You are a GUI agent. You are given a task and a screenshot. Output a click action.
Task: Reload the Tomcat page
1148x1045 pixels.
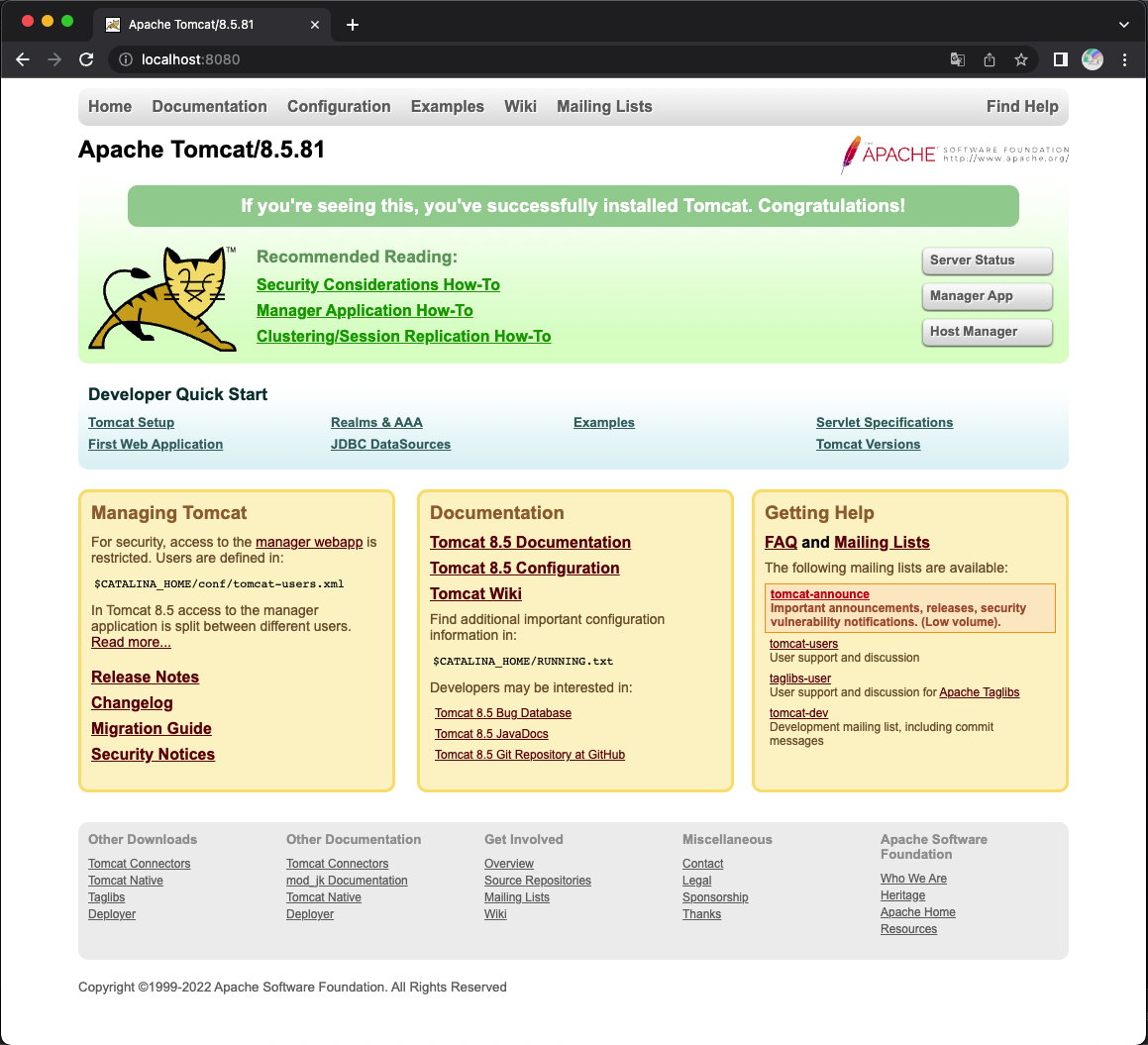point(86,59)
